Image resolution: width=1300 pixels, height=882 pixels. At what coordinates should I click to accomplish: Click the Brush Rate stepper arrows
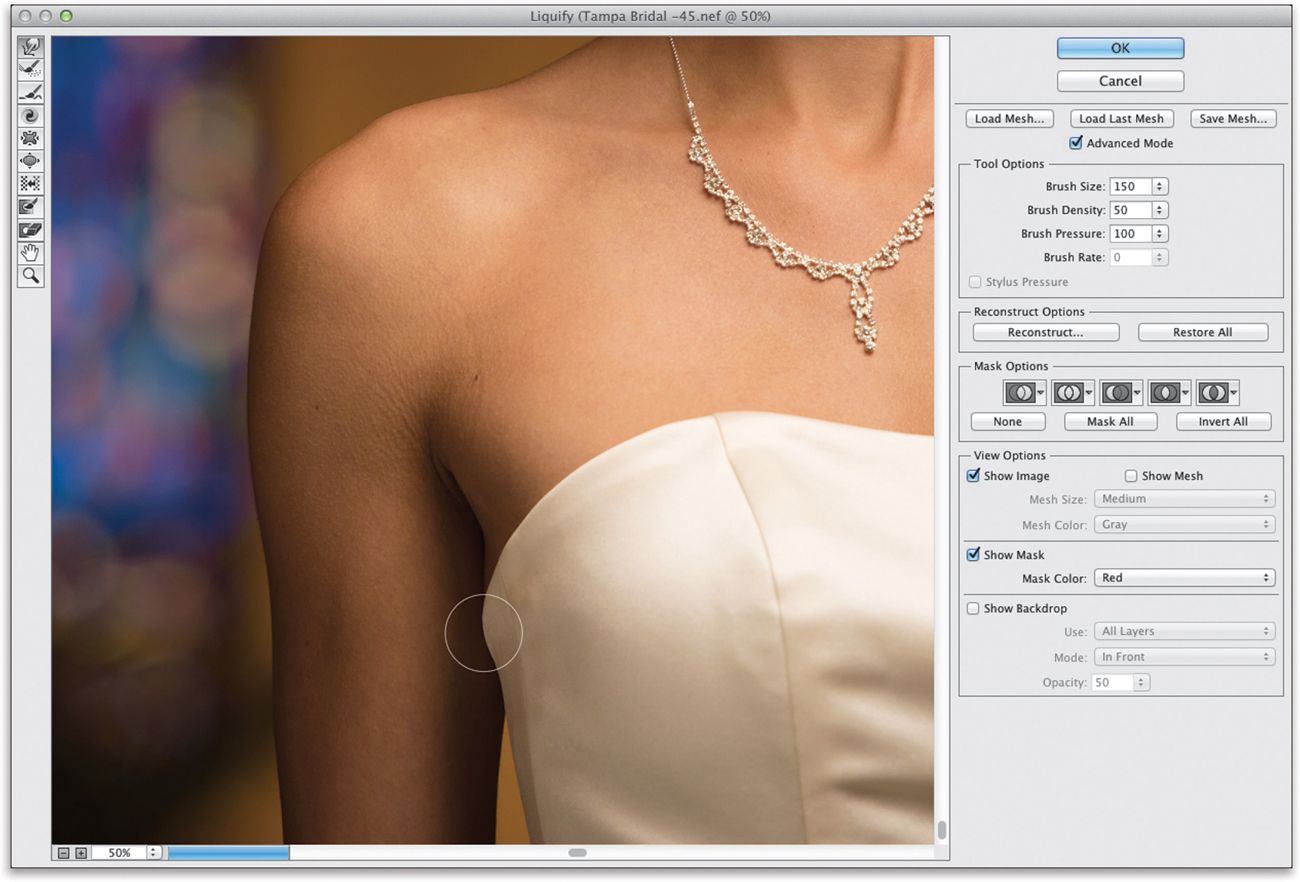(1160, 258)
